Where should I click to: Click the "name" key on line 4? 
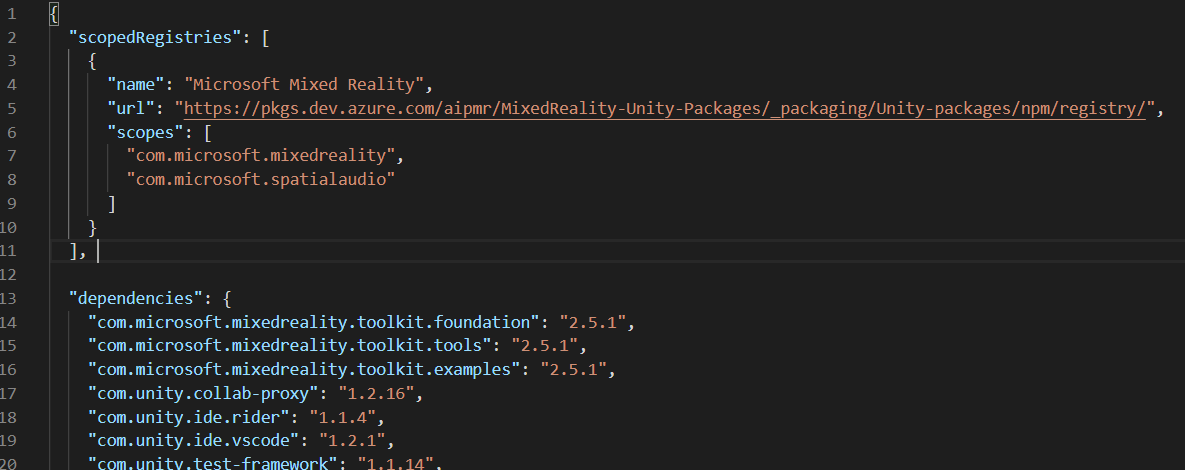(136, 84)
